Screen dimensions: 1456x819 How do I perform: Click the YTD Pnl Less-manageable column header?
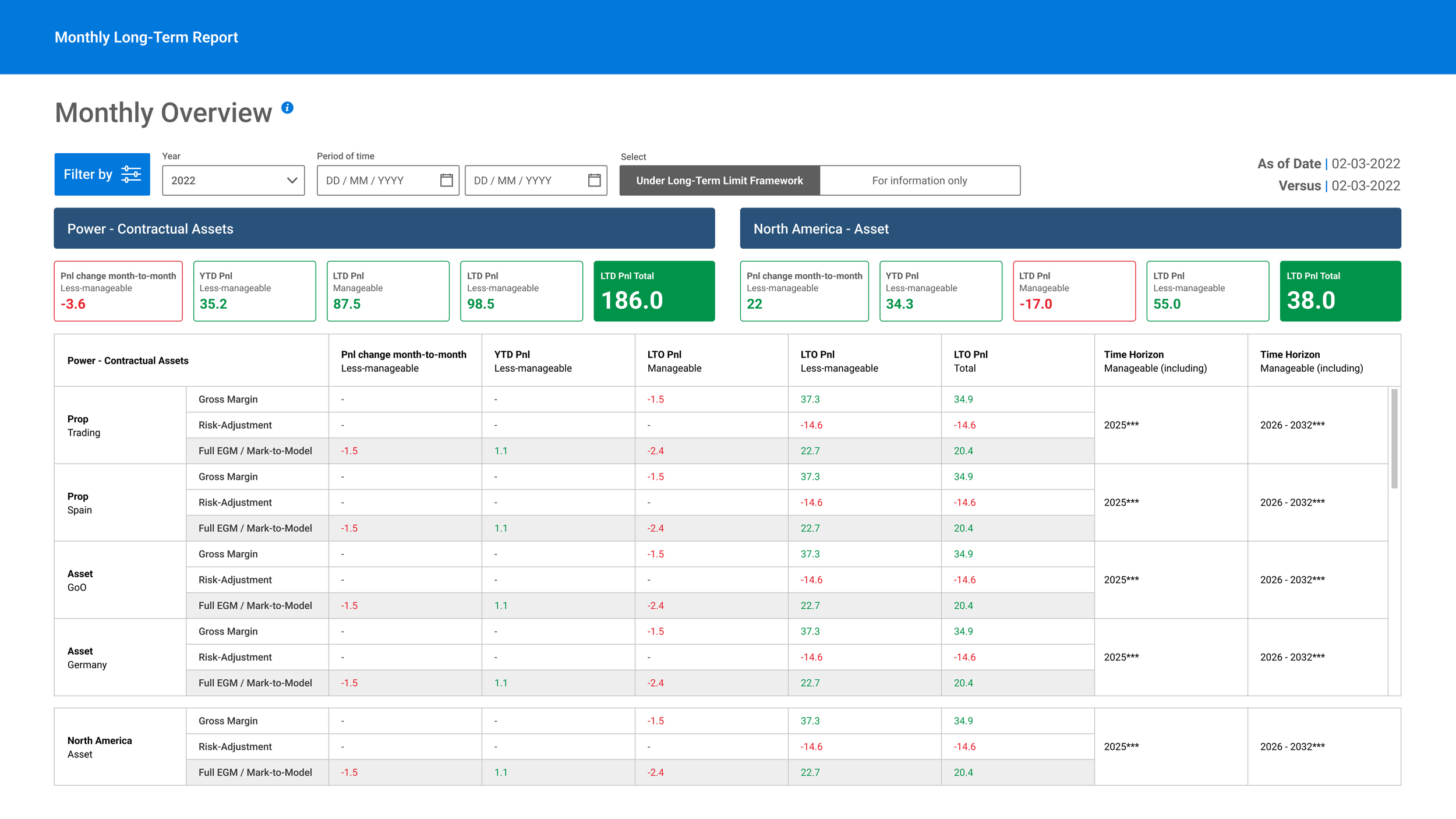(x=533, y=361)
